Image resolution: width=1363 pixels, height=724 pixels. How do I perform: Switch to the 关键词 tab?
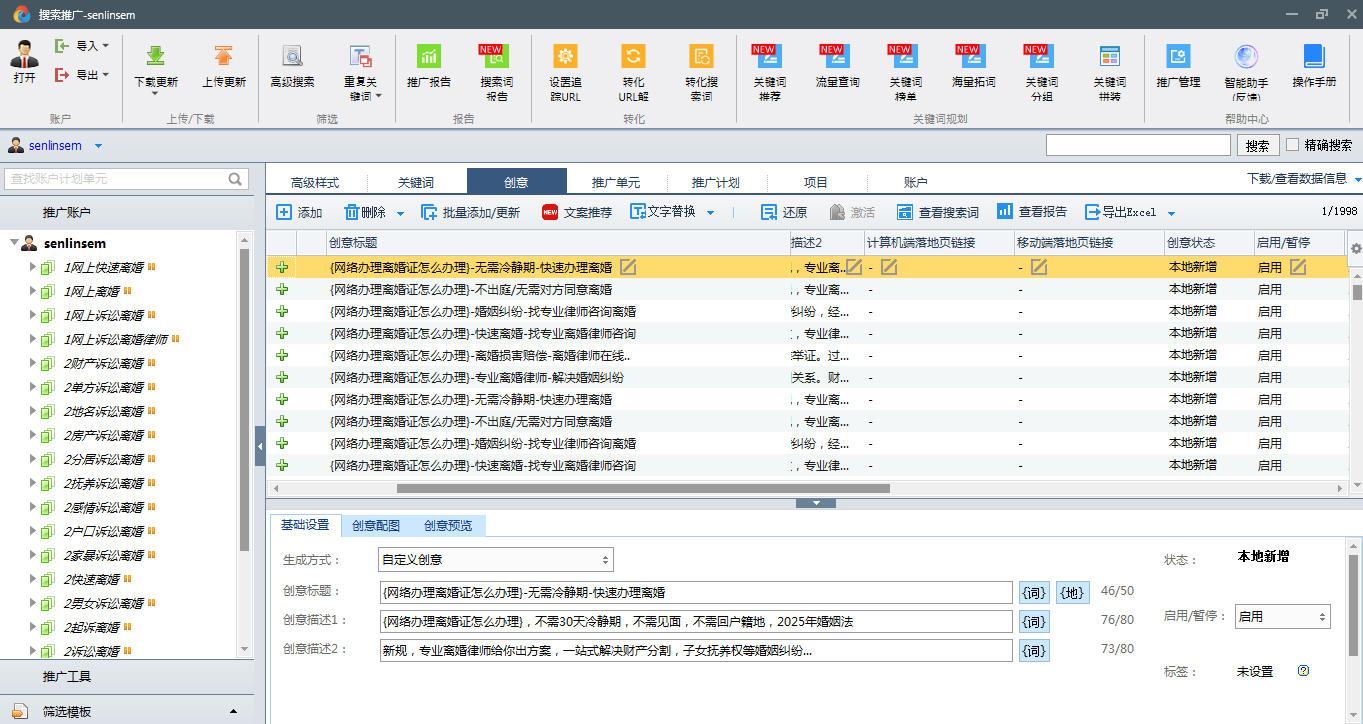click(416, 182)
